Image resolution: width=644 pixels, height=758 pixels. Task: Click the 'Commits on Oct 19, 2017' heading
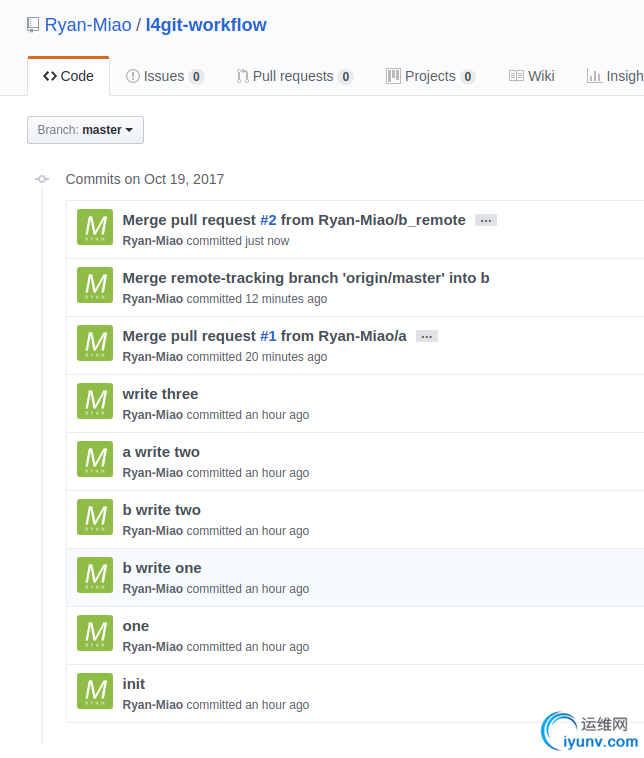tap(145, 179)
